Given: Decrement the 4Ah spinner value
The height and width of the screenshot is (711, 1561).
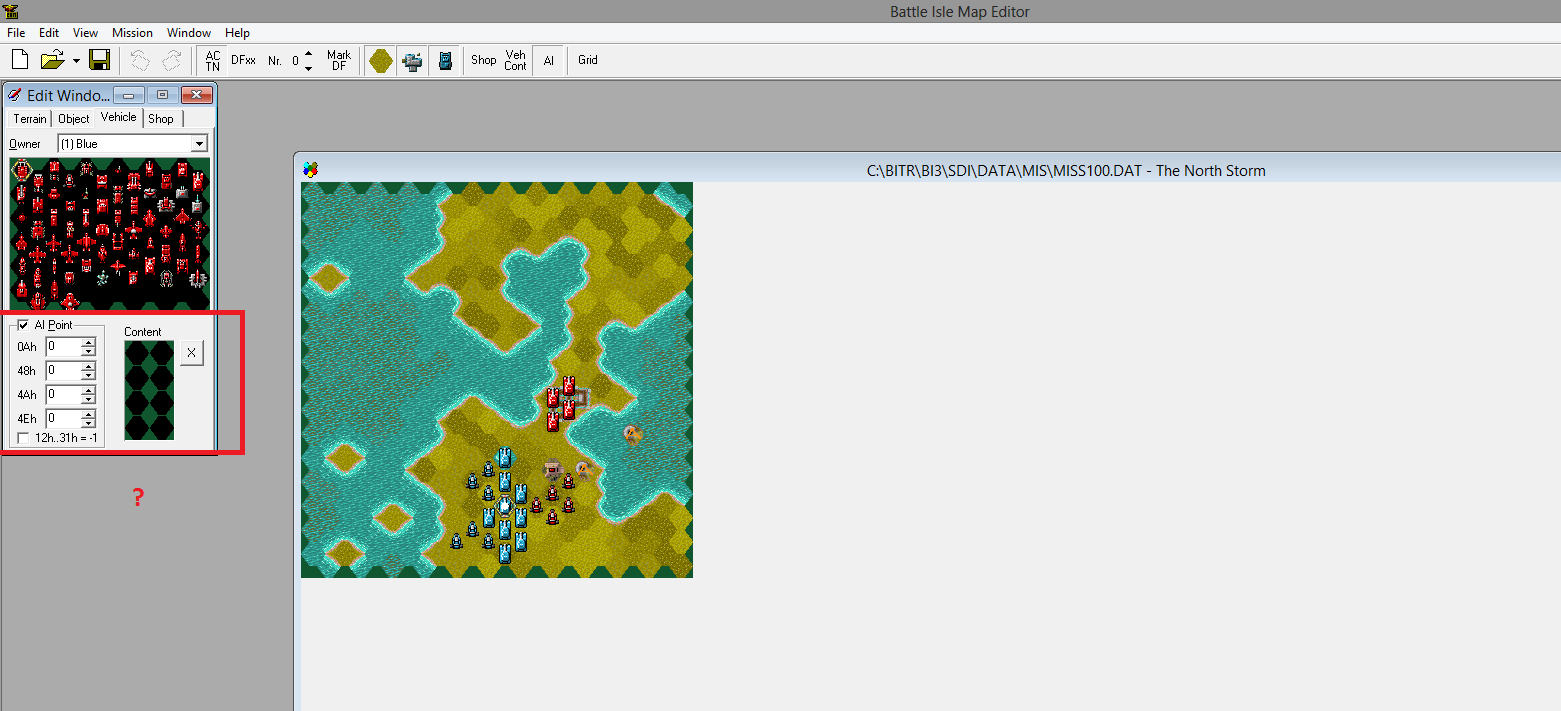Looking at the screenshot, I should (x=88, y=400).
